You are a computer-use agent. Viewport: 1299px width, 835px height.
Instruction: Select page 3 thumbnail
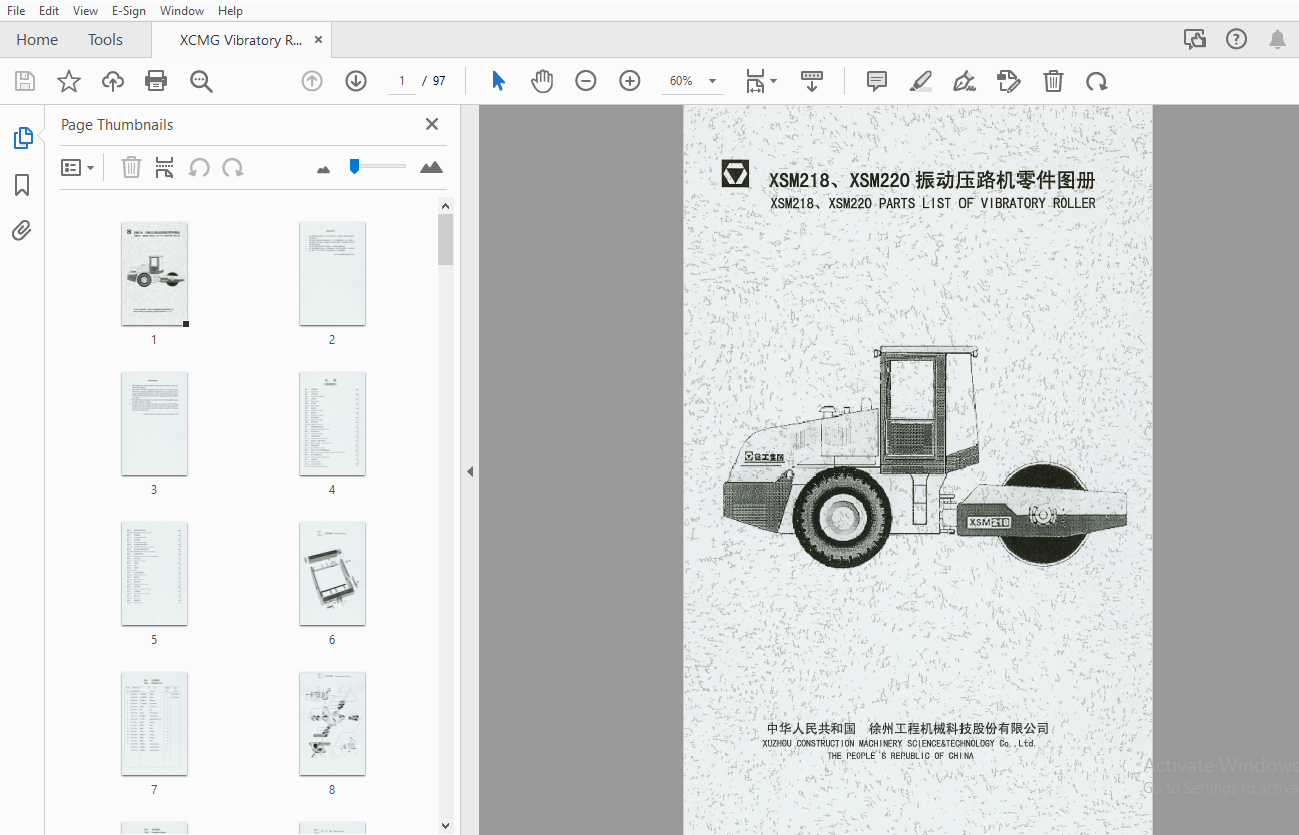click(154, 423)
